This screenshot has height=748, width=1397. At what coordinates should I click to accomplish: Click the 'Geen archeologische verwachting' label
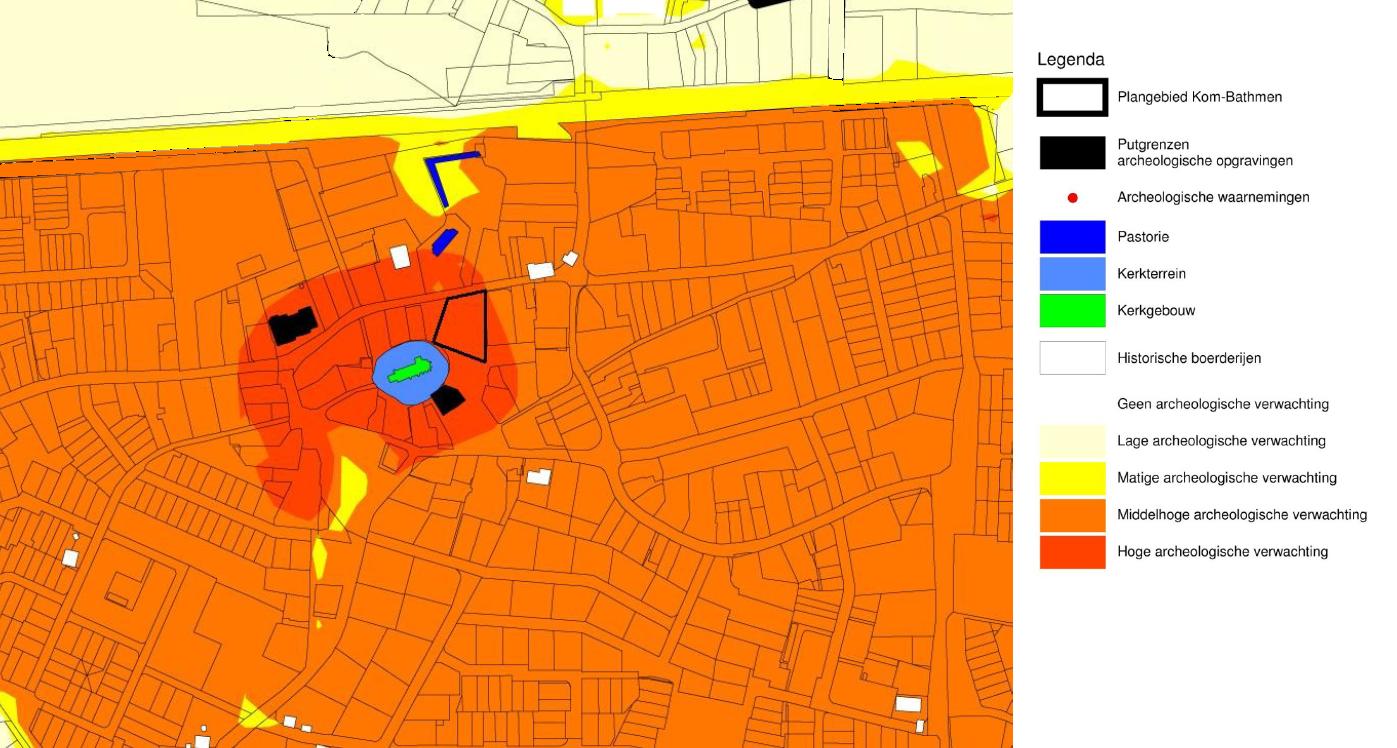(x=1223, y=404)
